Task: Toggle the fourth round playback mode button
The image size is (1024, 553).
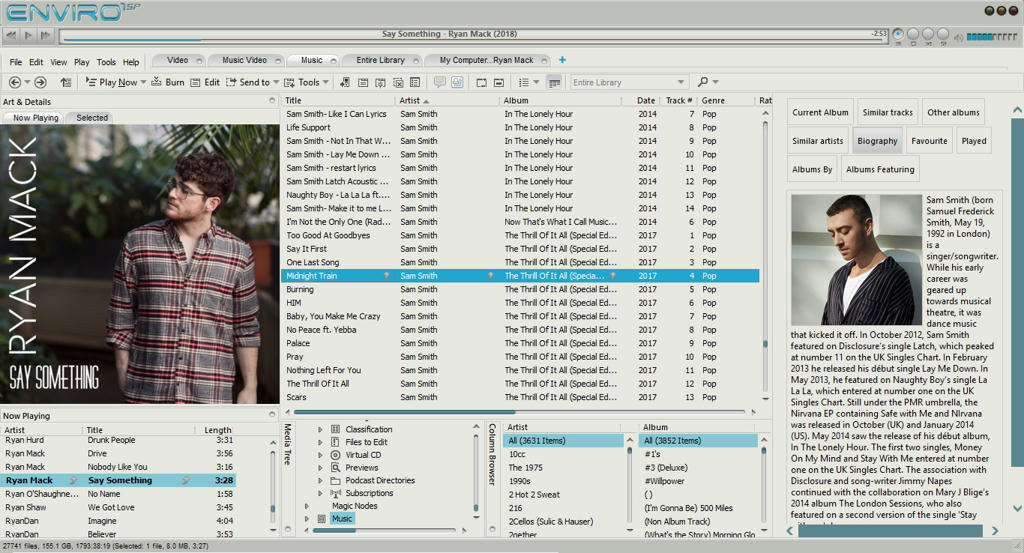Action: tap(943, 34)
